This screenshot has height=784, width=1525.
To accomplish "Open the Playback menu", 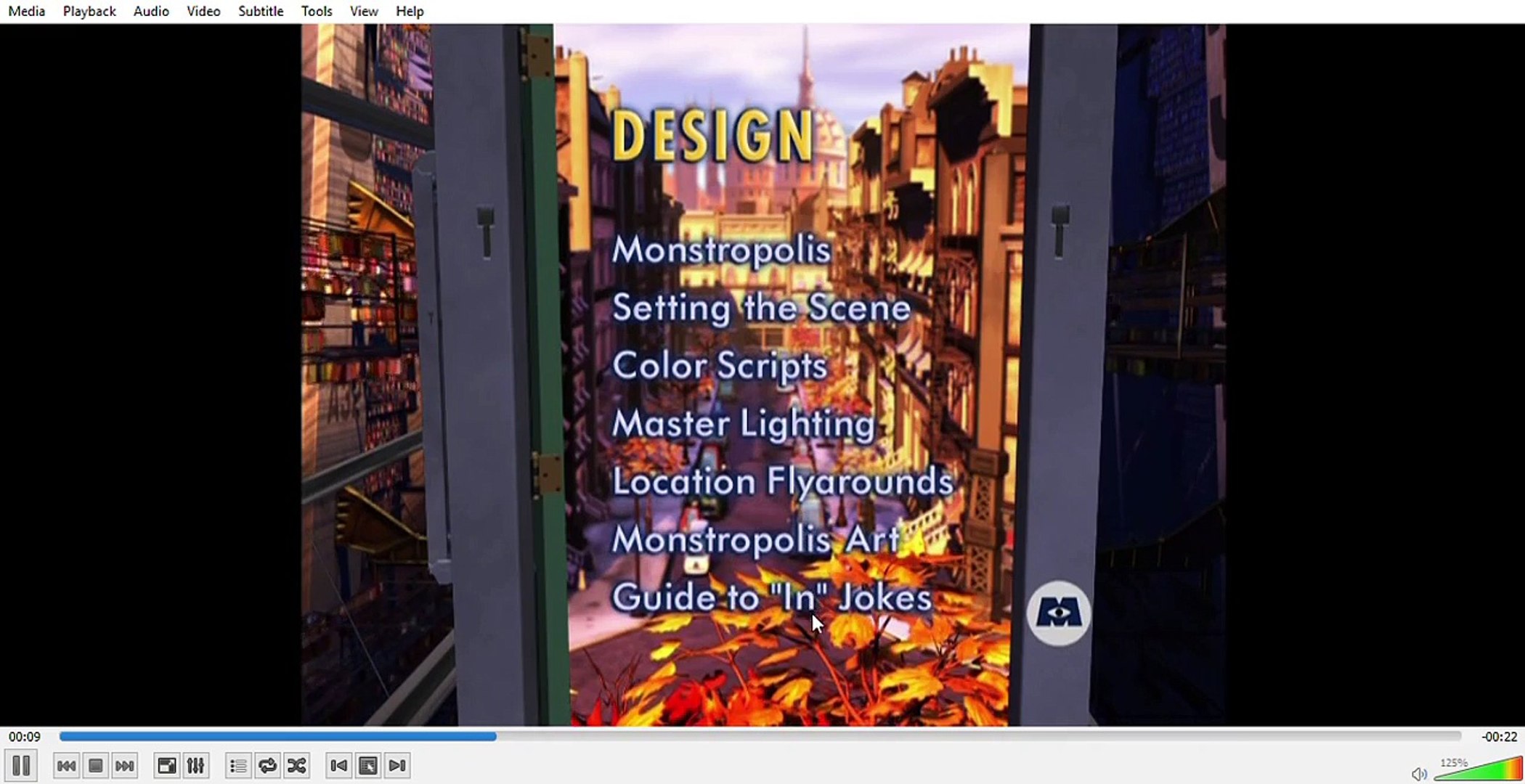I will [x=89, y=11].
